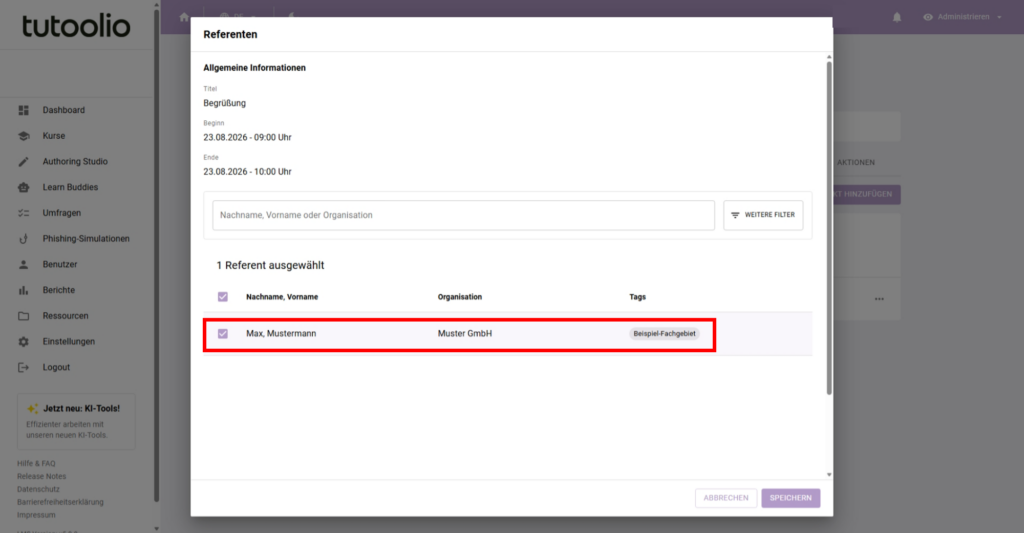Select Learn Buddies in the sidebar

(70, 187)
